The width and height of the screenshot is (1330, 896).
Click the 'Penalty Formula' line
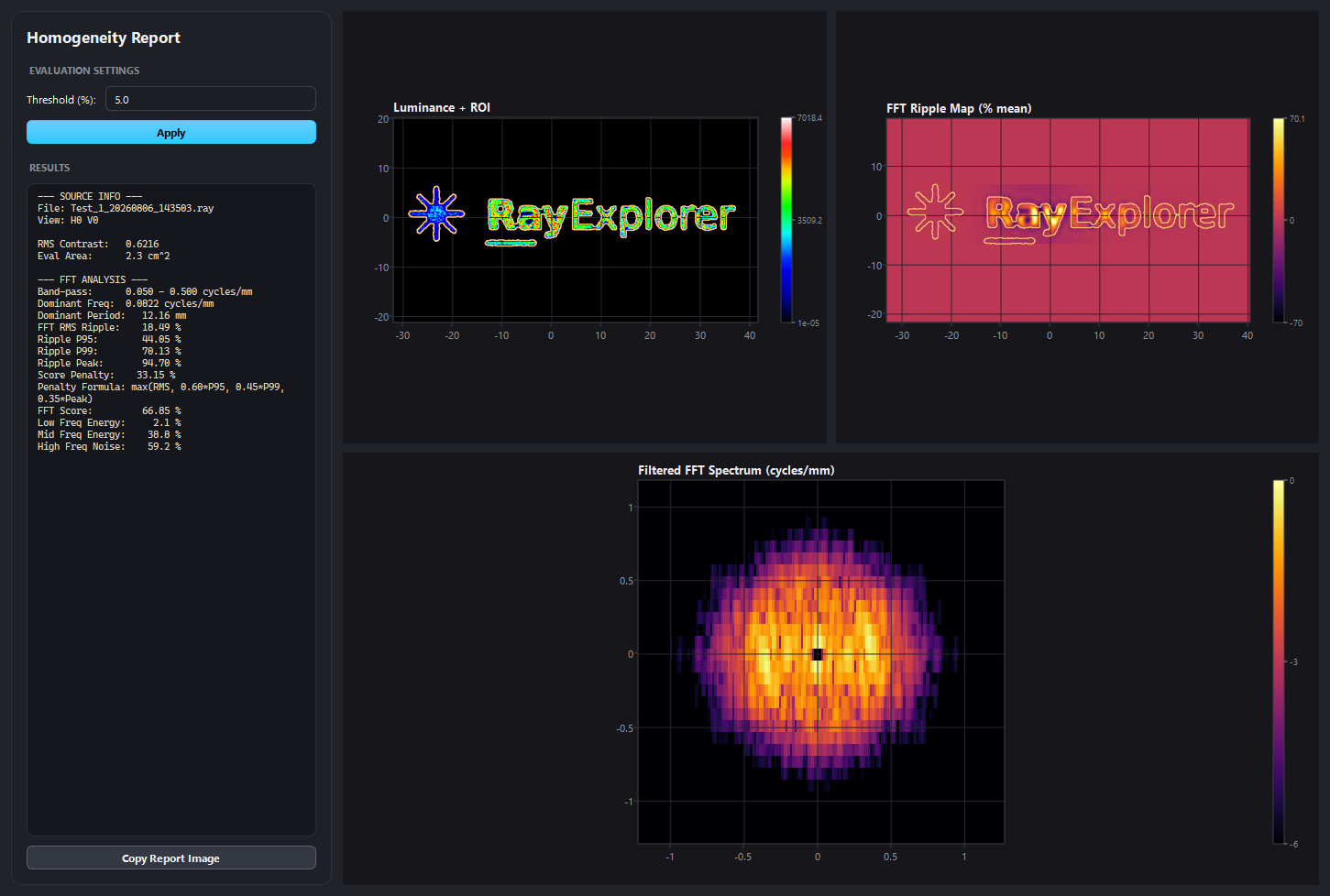[161, 392]
